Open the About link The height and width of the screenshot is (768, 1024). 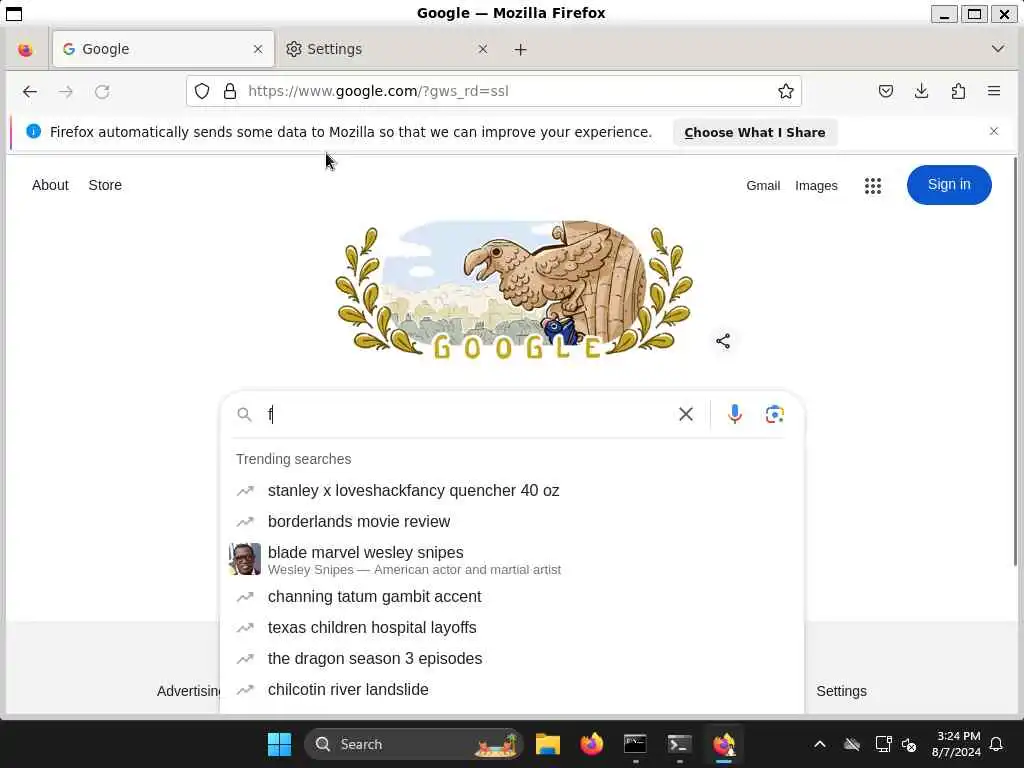[50, 185]
